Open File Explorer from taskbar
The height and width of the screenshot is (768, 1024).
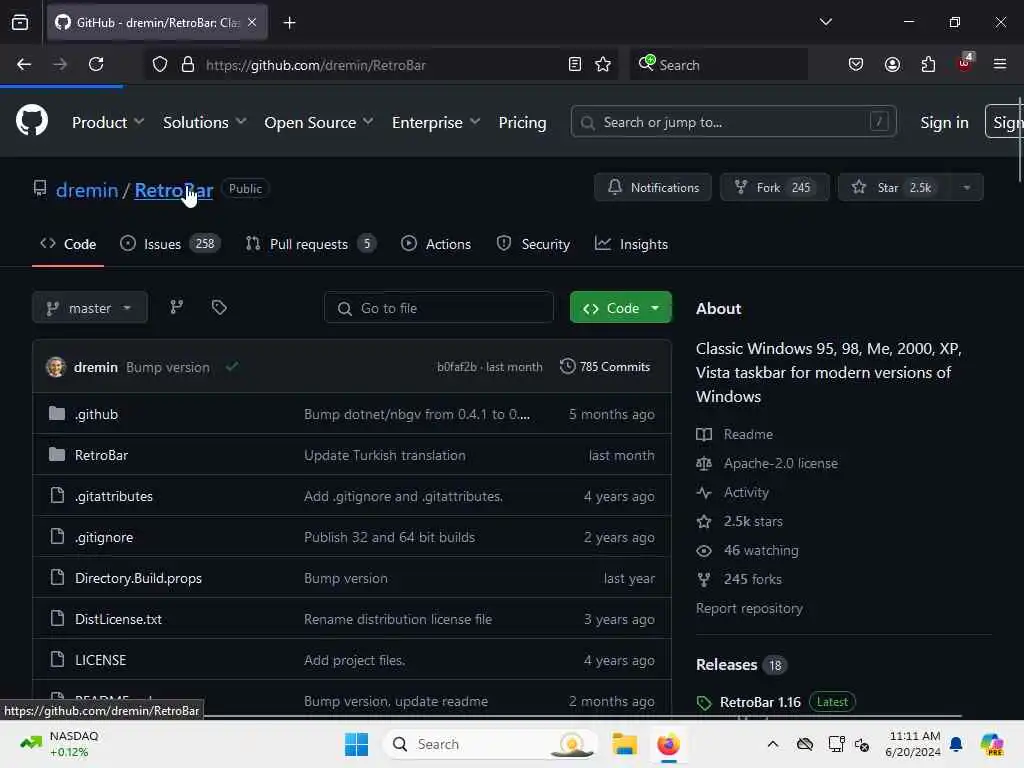coord(624,744)
